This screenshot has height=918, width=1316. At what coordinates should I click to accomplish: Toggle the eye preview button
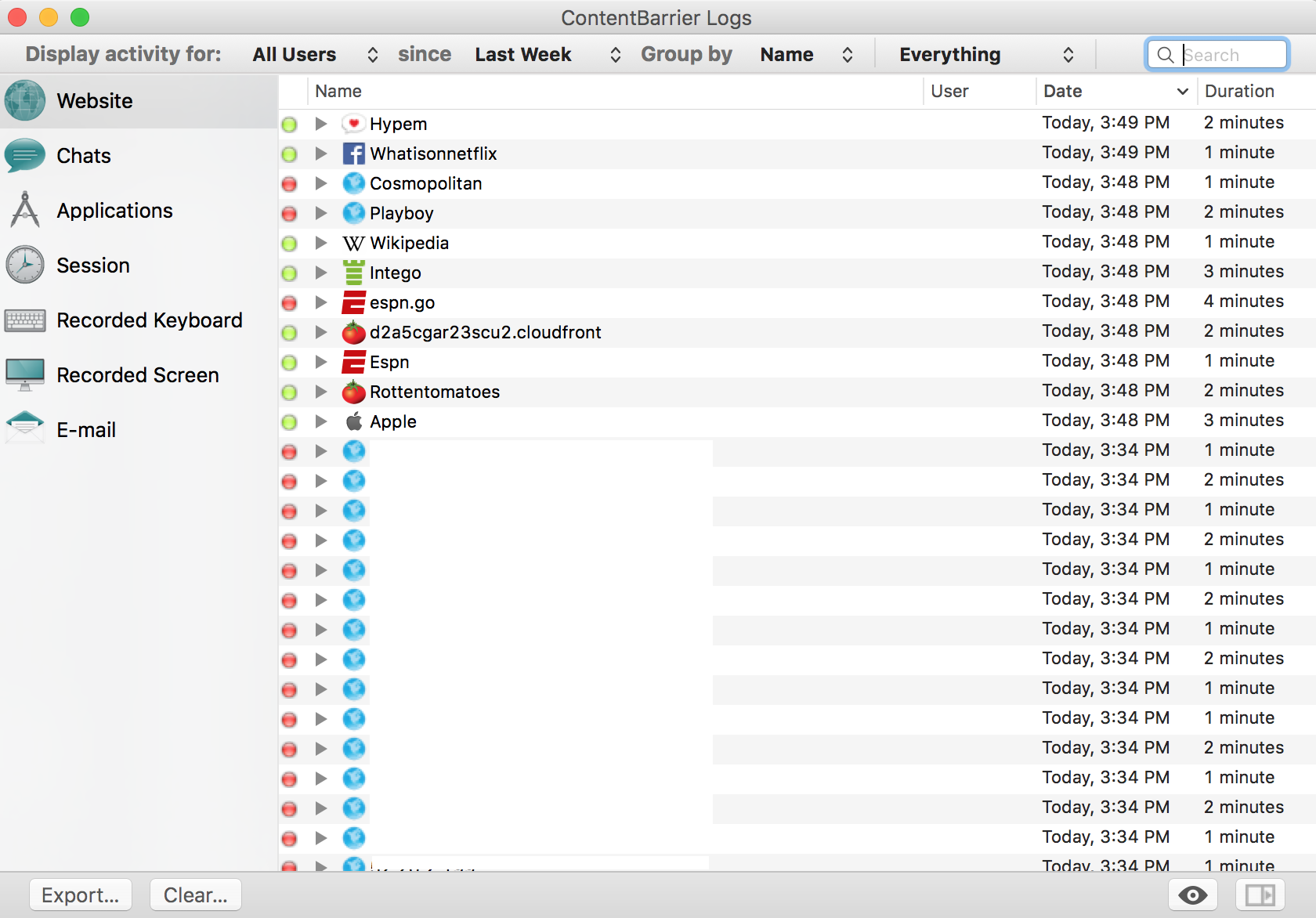click(x=1193, y=895)
